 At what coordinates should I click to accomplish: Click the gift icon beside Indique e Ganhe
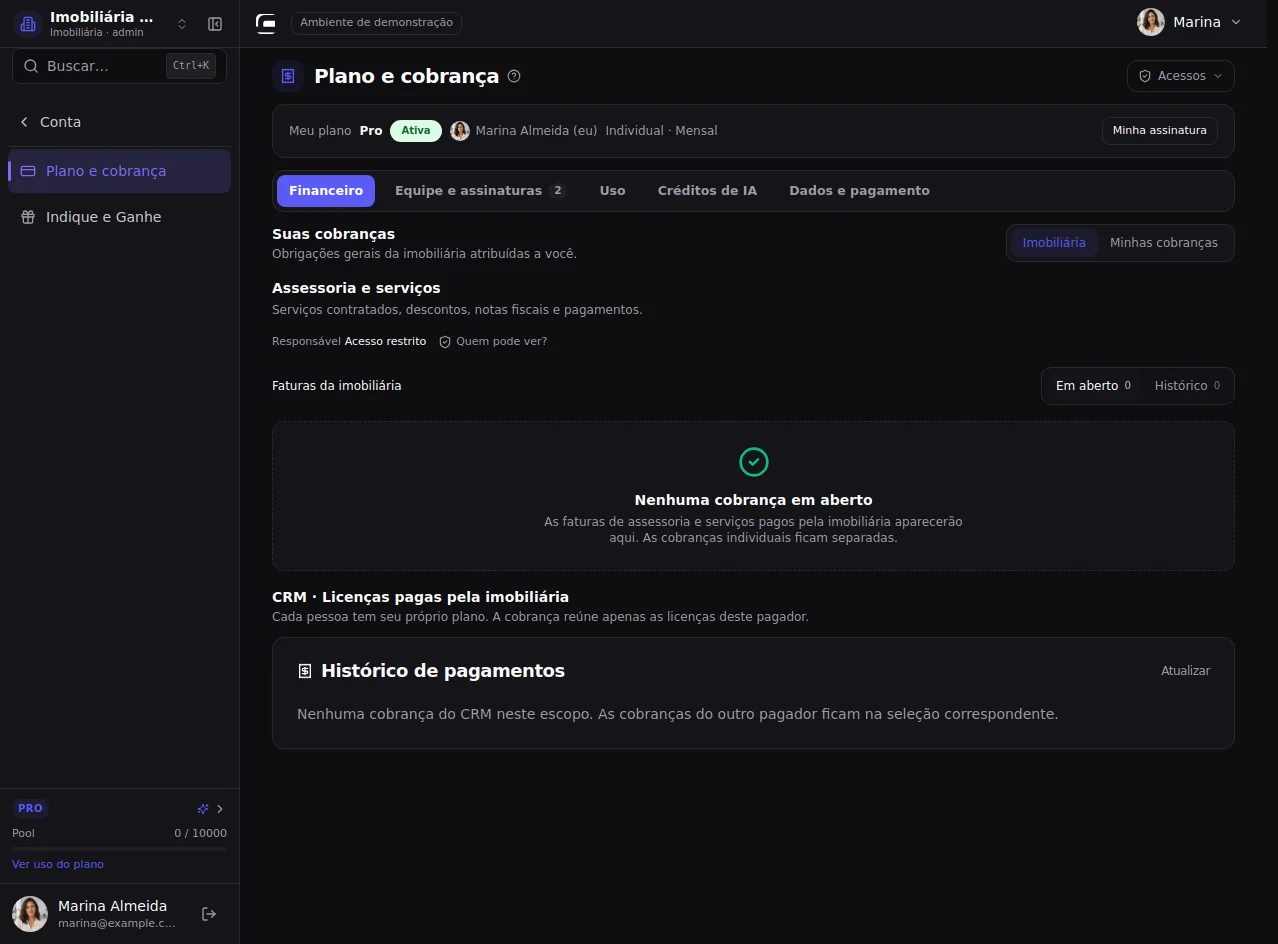(x=28, y=217)
